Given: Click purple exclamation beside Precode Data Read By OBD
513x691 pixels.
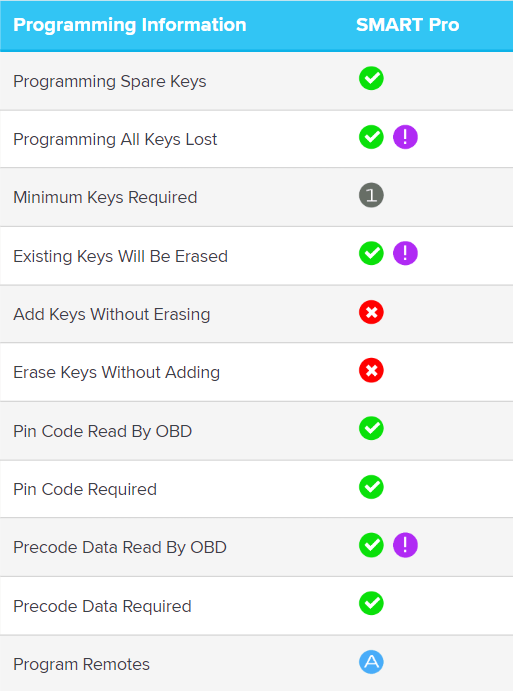Looking at the screenshot, I should [405, 545].
